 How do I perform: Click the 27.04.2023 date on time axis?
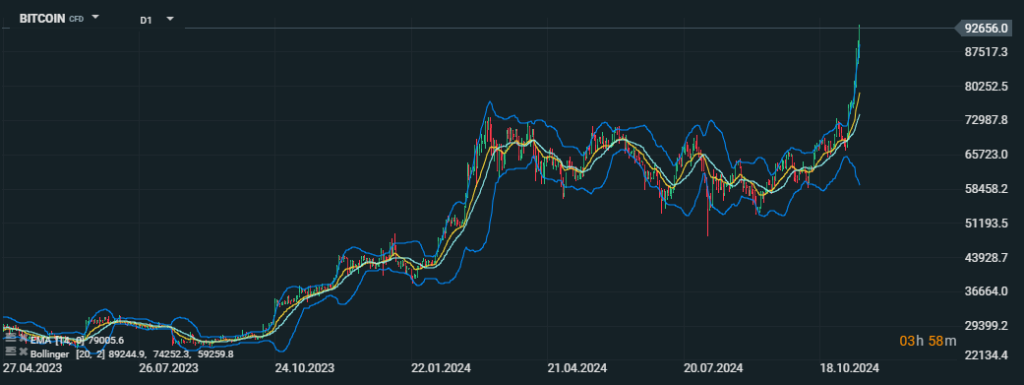point(32,368)
